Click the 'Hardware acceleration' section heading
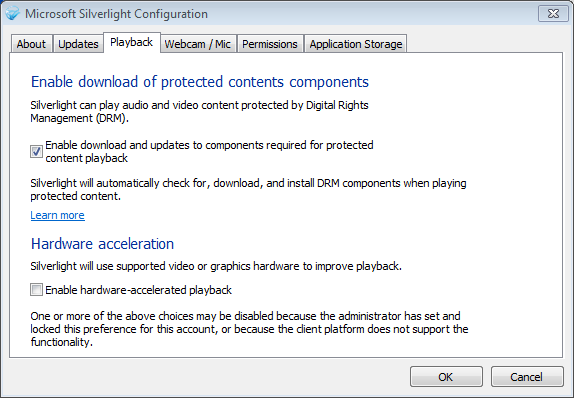The height and width of the screenshot is (398, 574). coord(102,244)
